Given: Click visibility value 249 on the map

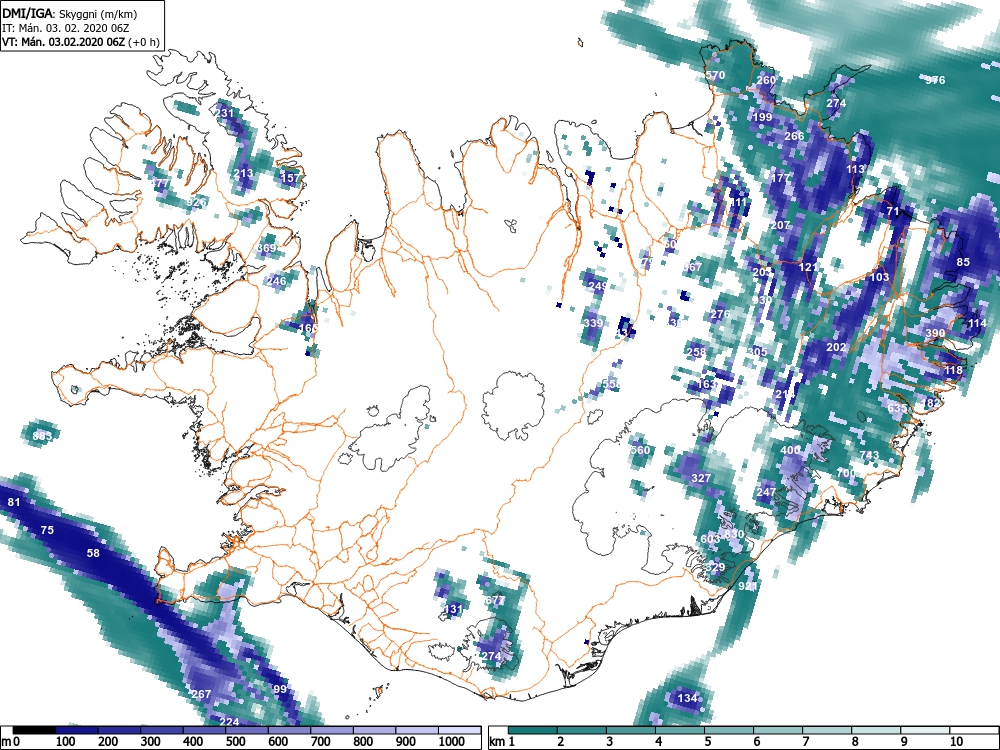Looking at the screenshot, I should coord(598,286).
